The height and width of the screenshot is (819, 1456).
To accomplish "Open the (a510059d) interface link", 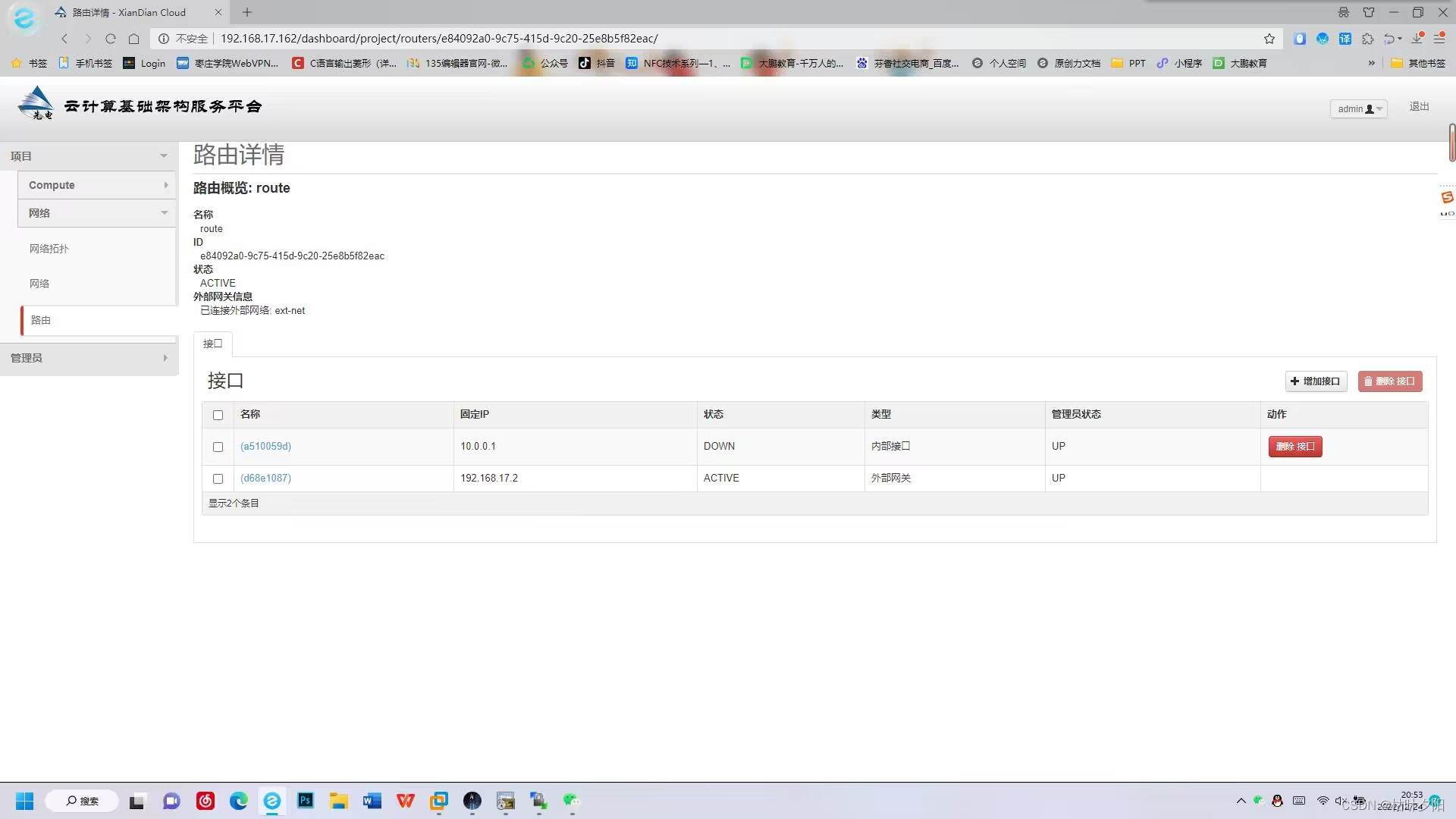I will tap(265, 446).
